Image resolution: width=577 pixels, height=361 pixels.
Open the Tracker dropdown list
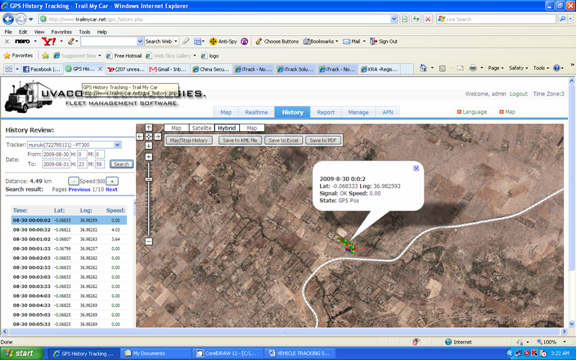point(117,145)
